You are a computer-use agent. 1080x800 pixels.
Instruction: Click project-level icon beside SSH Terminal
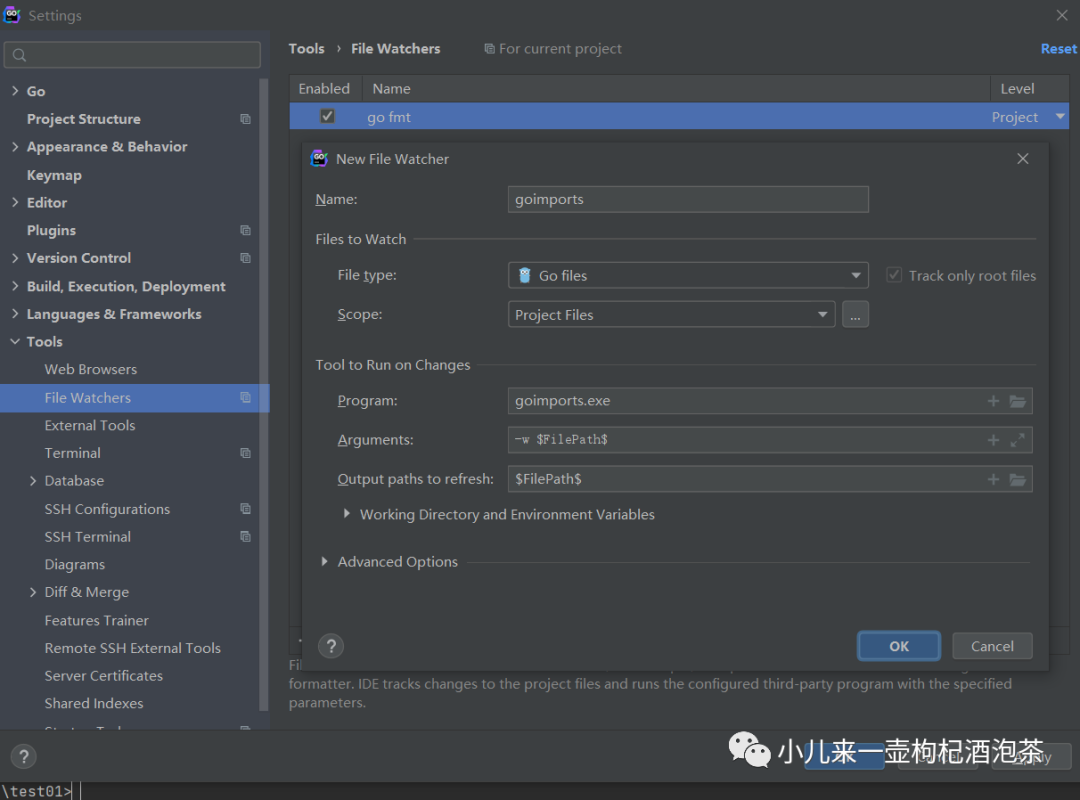(x=245, y=536)
